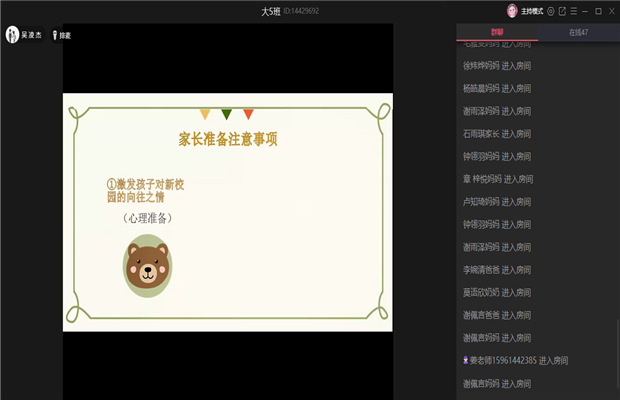Click the 吴凌杰 user avatar icon

[12, 34]
